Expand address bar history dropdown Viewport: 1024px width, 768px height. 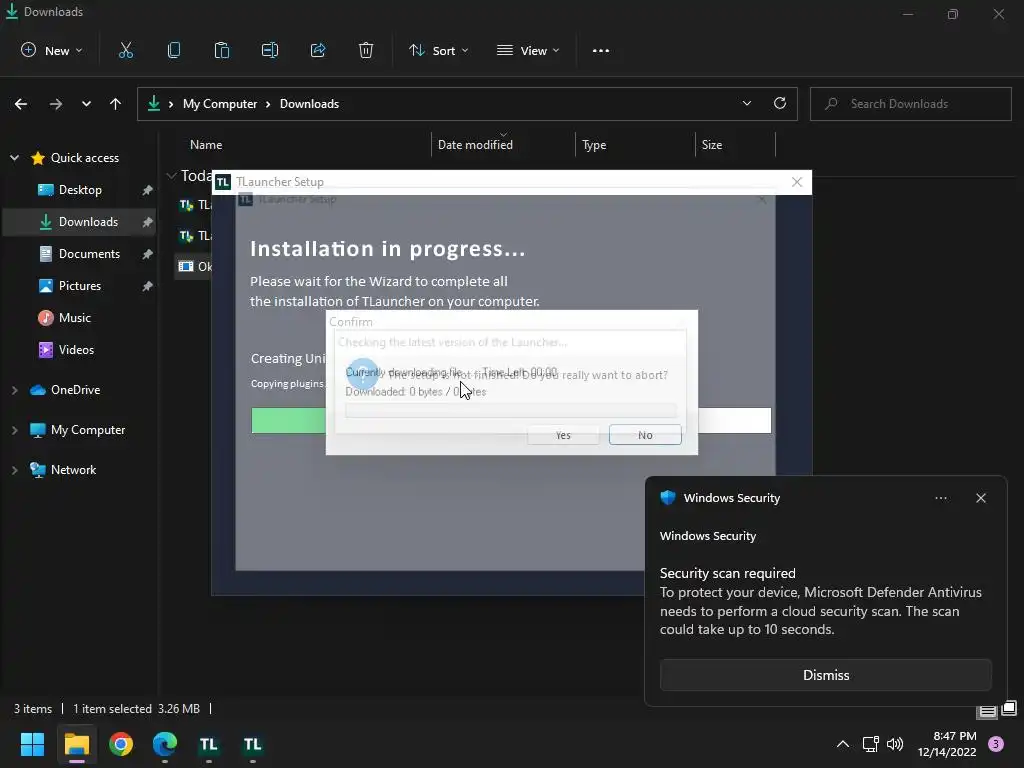(746, 103)
